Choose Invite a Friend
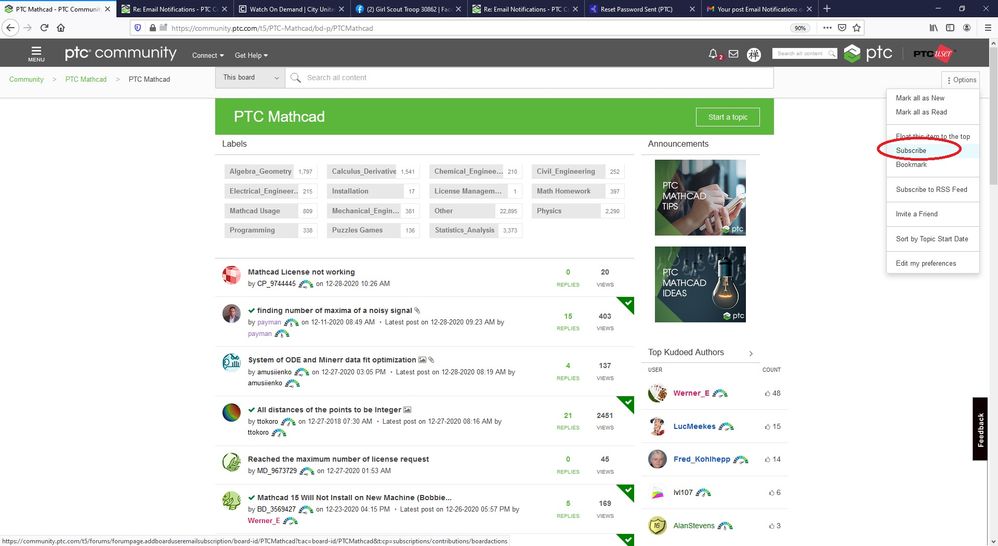 917,214
